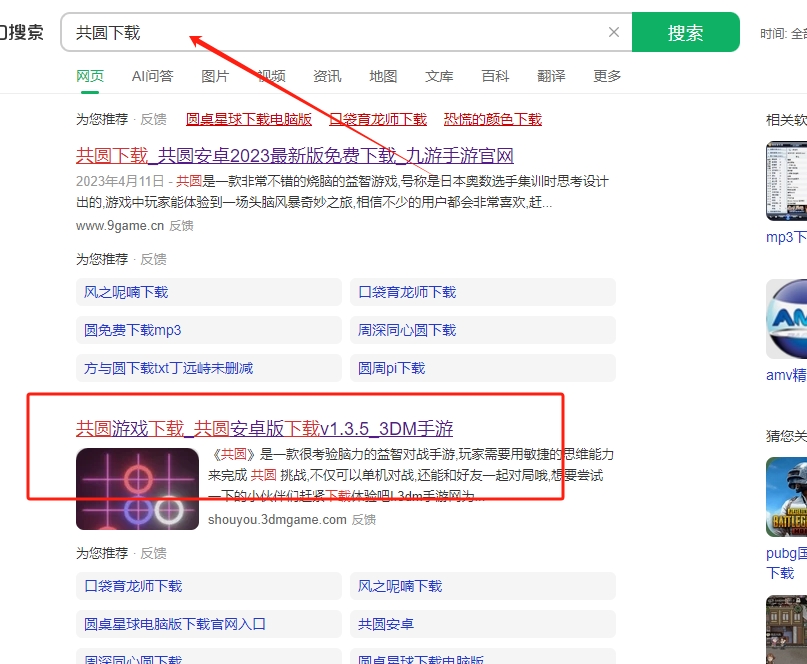Open the 翻译 tab
The height and width of the screenshot is (664, 807).
pyautogui.click(x=551, y=76)
